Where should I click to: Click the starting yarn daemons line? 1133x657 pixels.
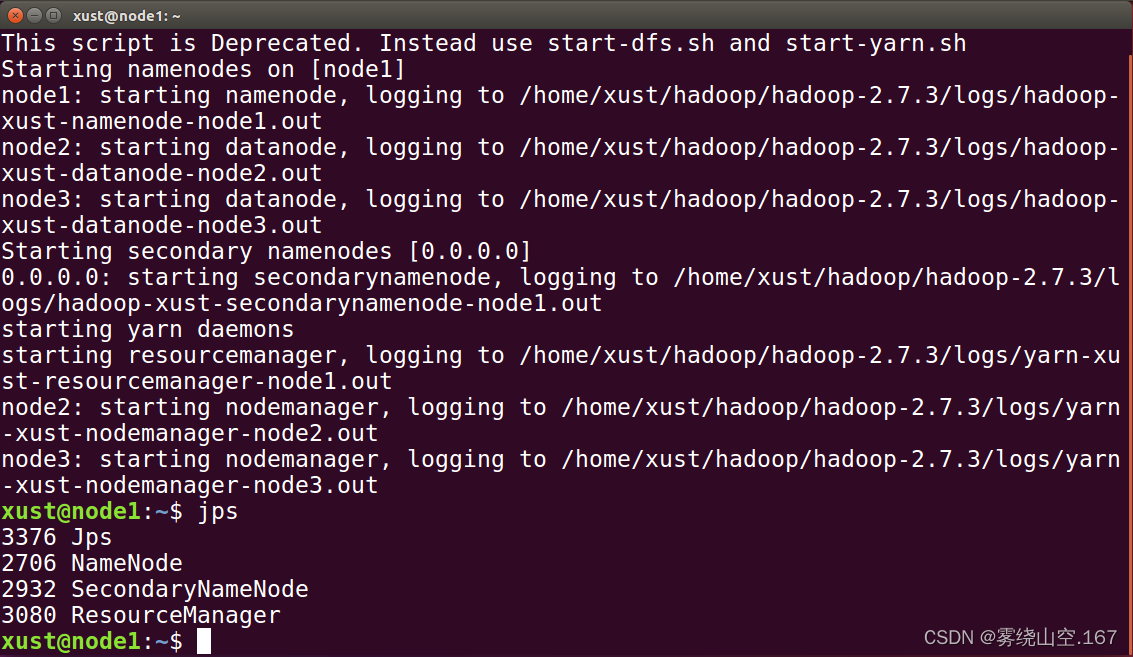pos(146,329)
